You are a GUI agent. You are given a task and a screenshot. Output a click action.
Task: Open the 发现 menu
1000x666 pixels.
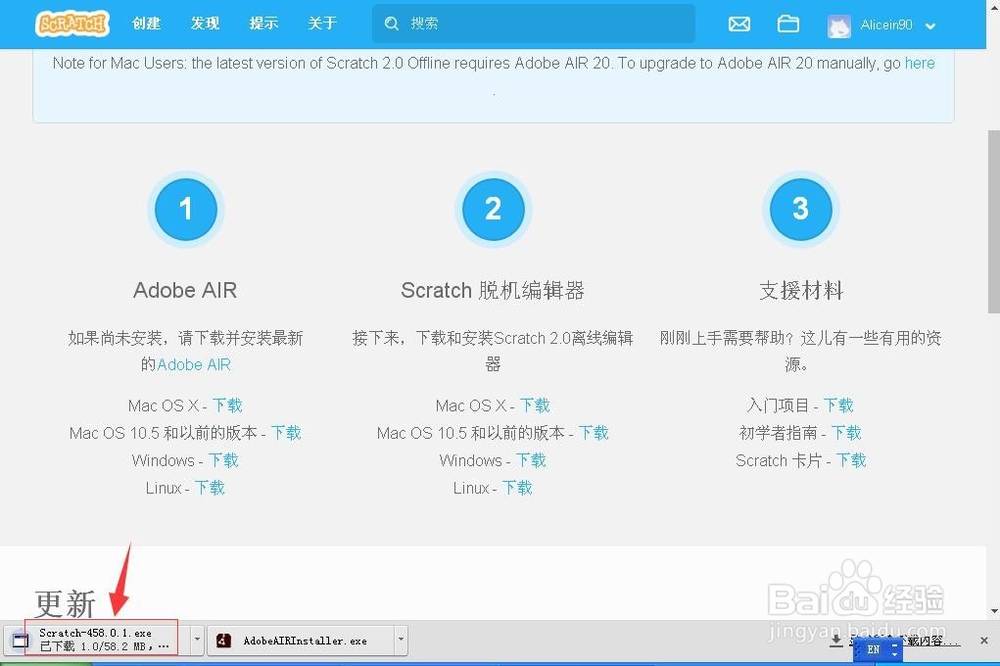pyautogui.click(x=205, y=24)
